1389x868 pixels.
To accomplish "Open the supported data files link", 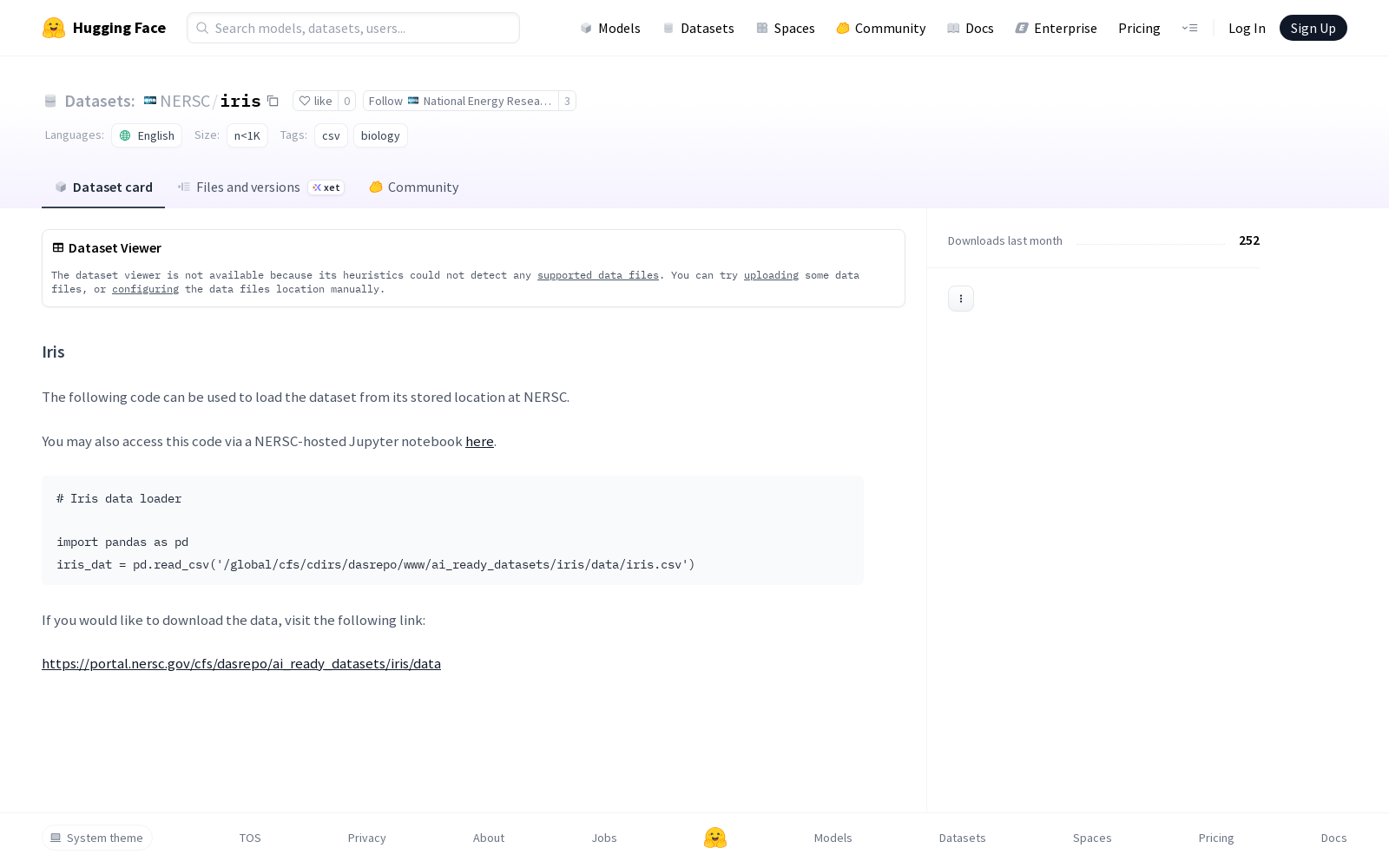I will (598, 275).
